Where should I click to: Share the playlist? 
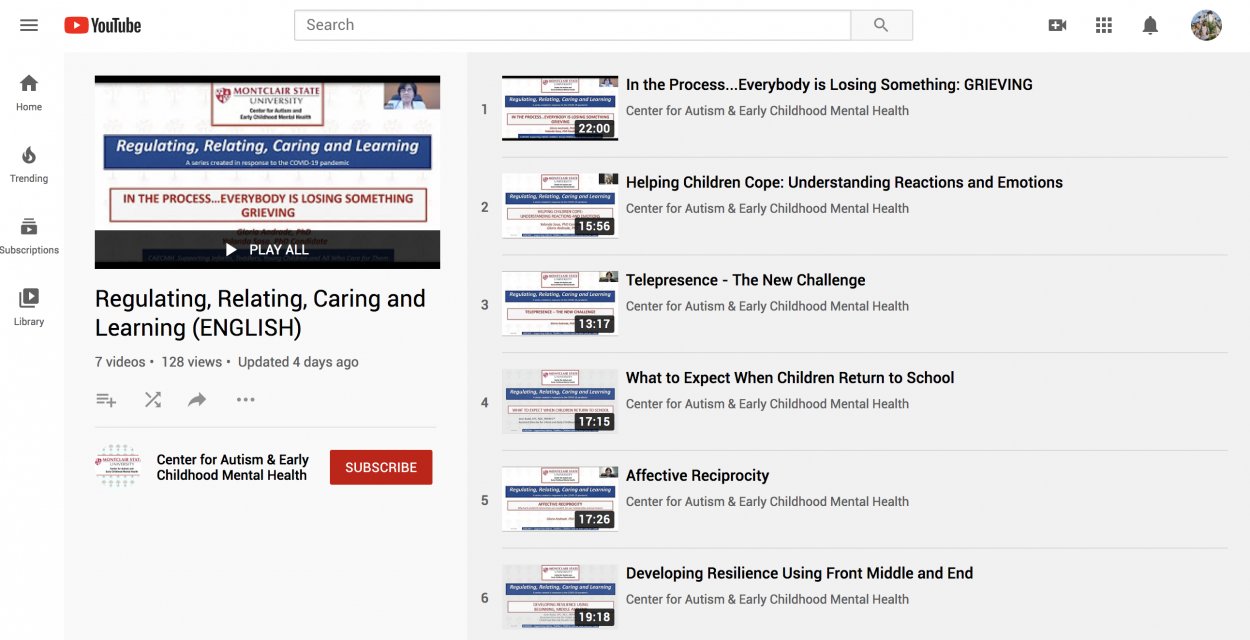tap(197, 399)
